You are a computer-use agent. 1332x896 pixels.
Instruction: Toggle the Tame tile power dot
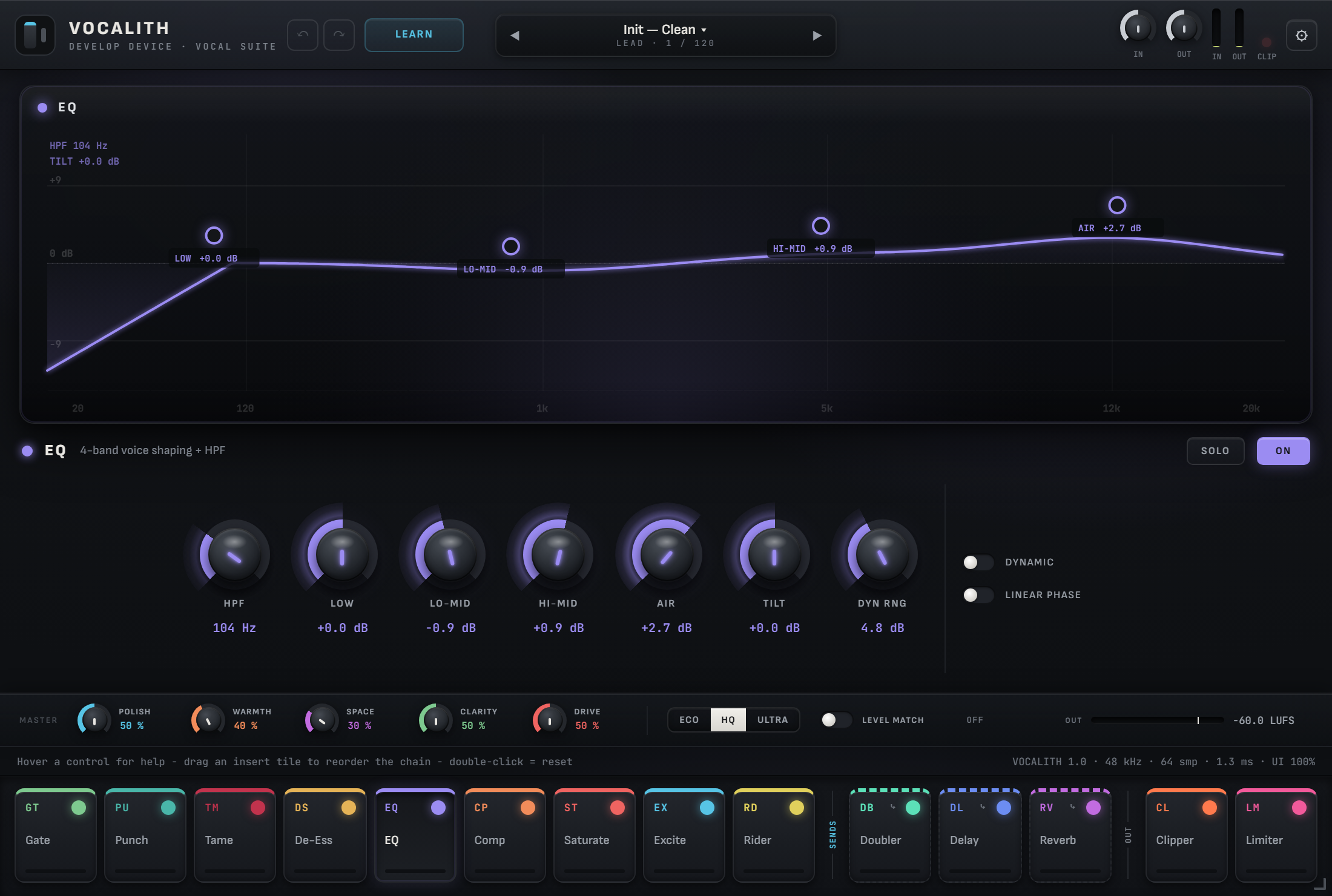click(x=258, y=808)
